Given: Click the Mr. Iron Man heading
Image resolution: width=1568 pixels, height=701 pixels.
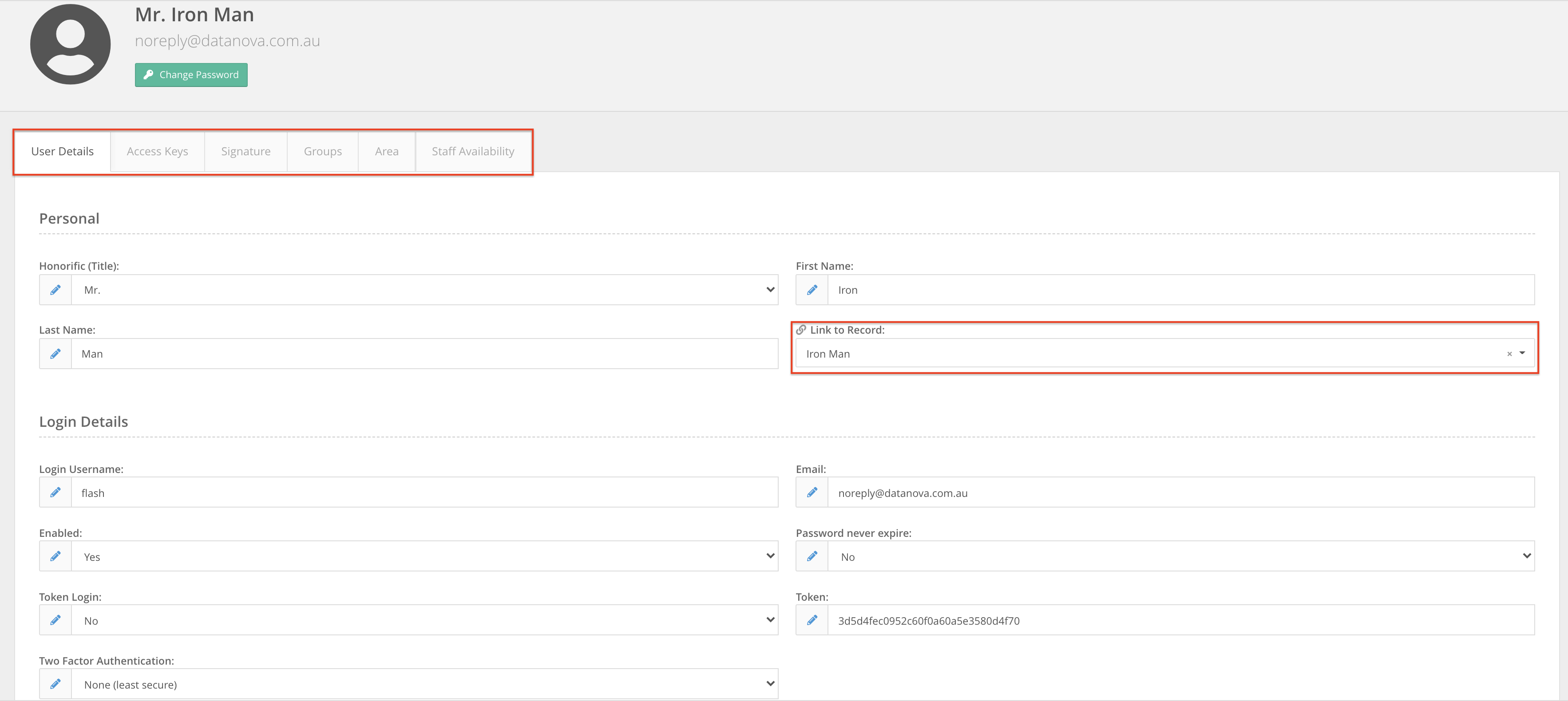Looking at the screenshot, I should (x=194, y=15).
